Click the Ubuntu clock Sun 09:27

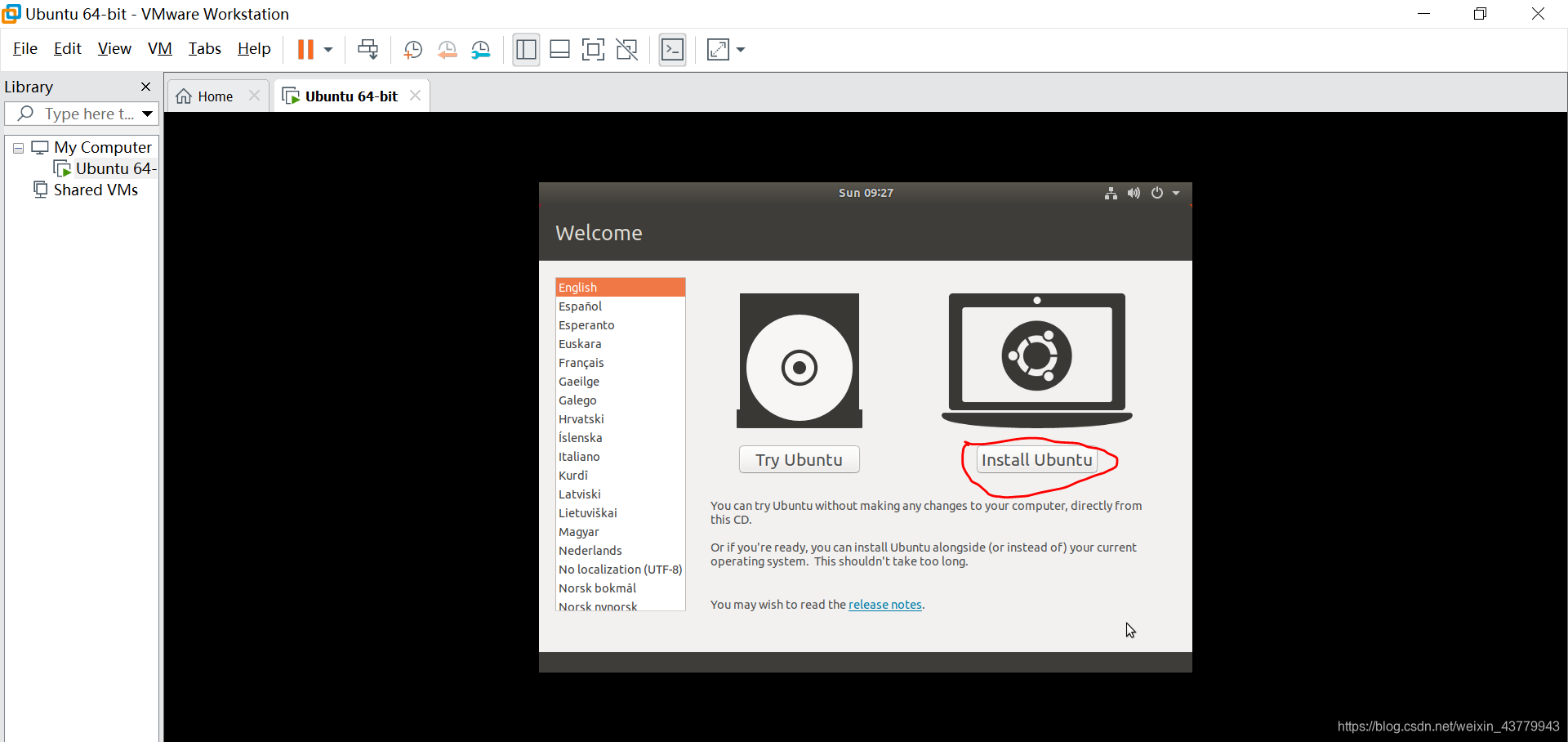click(x=866, y=193)
